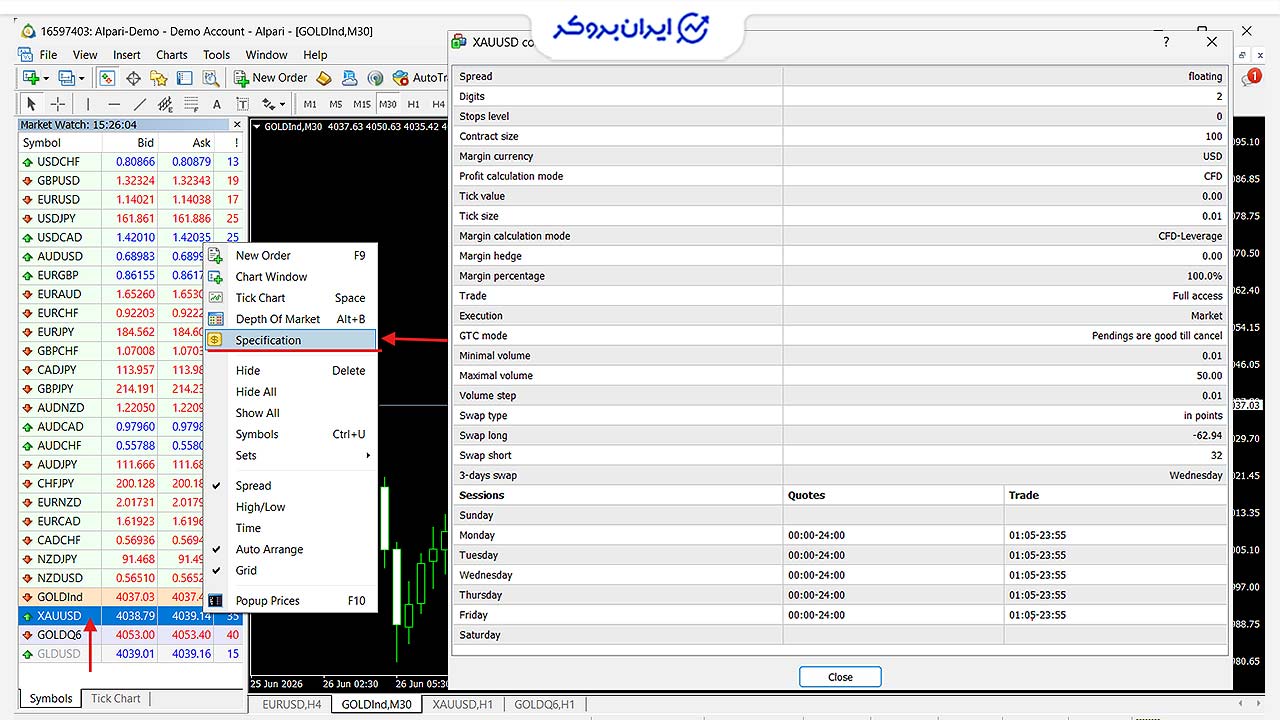Image resolution: width=1280 pixels, height=720 pixels.
Task: Close the XAUUSD specification dialog with Close
Action: pos(840,677)
